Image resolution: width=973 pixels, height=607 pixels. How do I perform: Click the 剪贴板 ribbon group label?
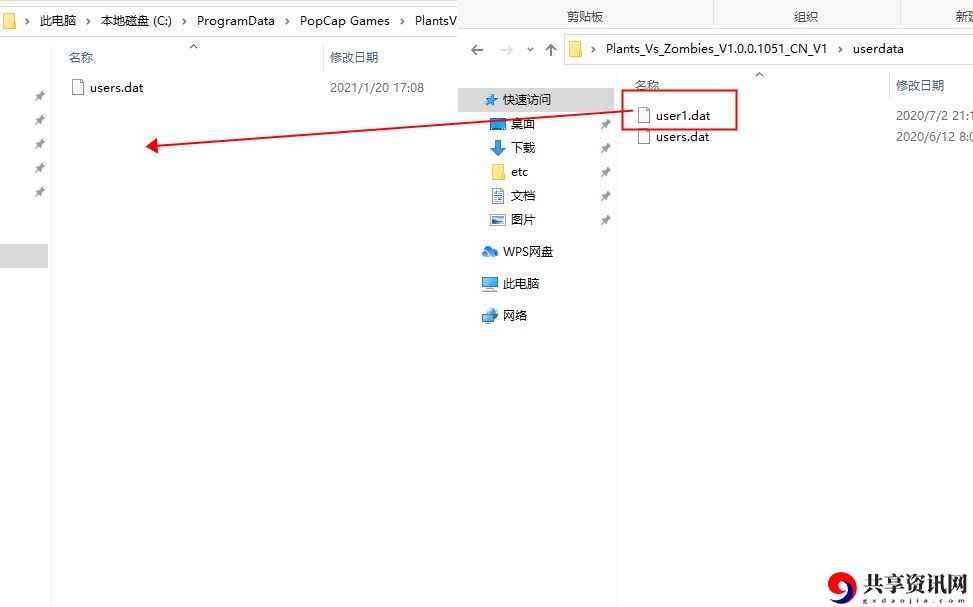click(585, 17)
